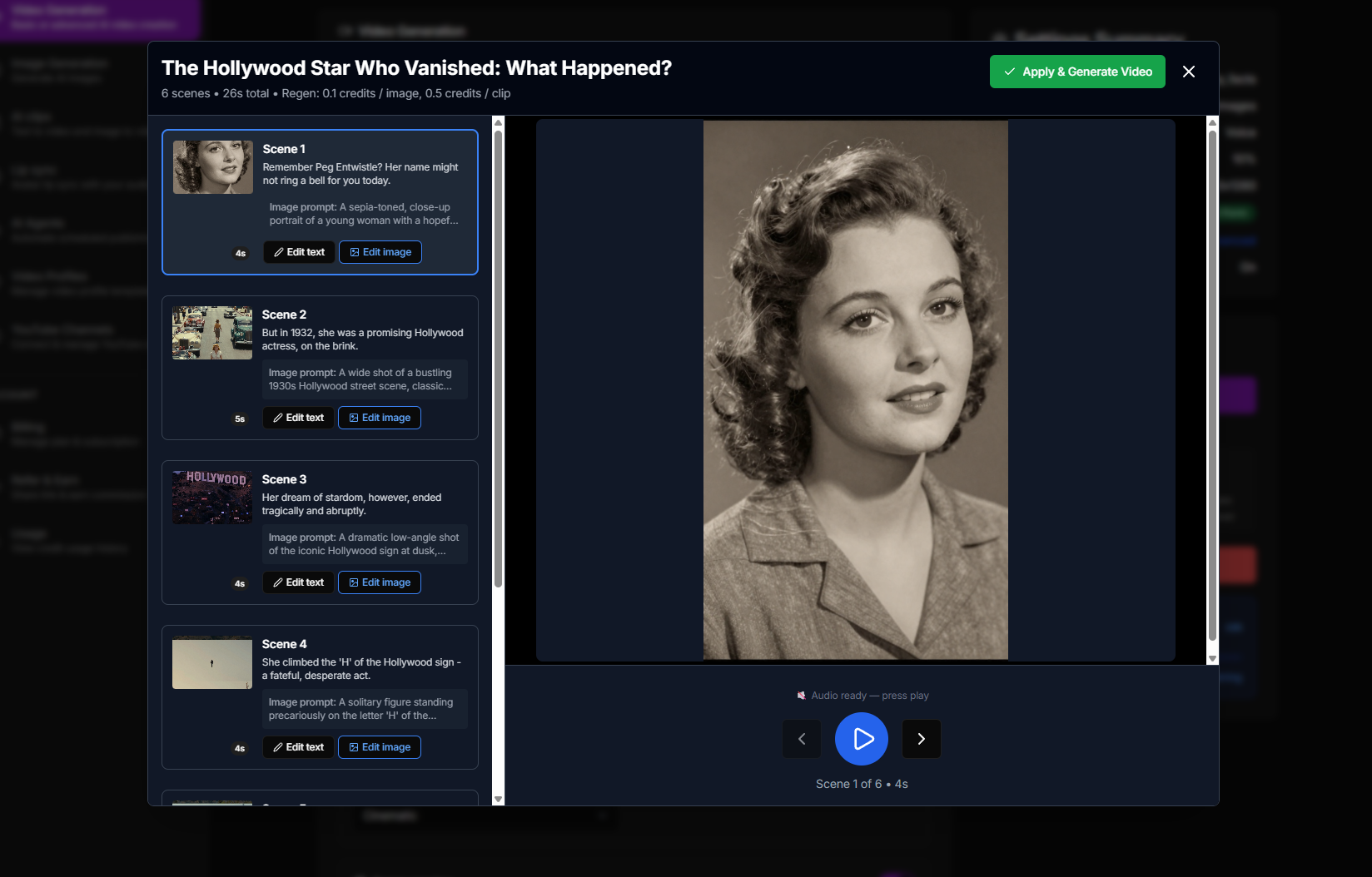Edit image for Scene 4
The width and height of the screenshot is (1372, 877).
(x=380, y=747)
